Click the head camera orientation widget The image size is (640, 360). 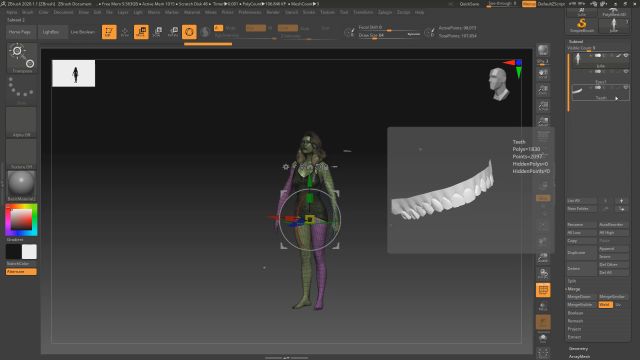(x=498, y=84)
